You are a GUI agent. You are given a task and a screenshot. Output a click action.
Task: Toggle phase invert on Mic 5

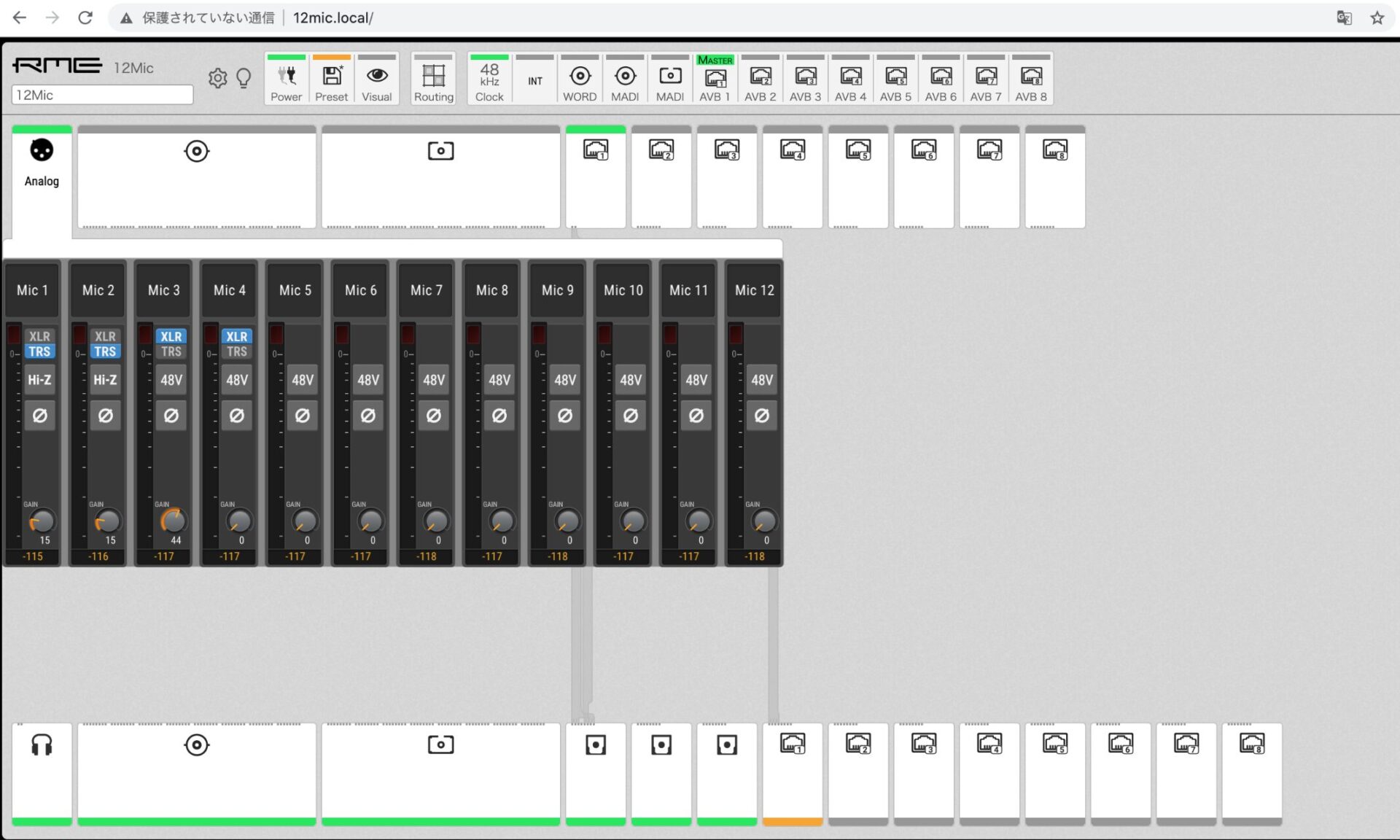303,416
